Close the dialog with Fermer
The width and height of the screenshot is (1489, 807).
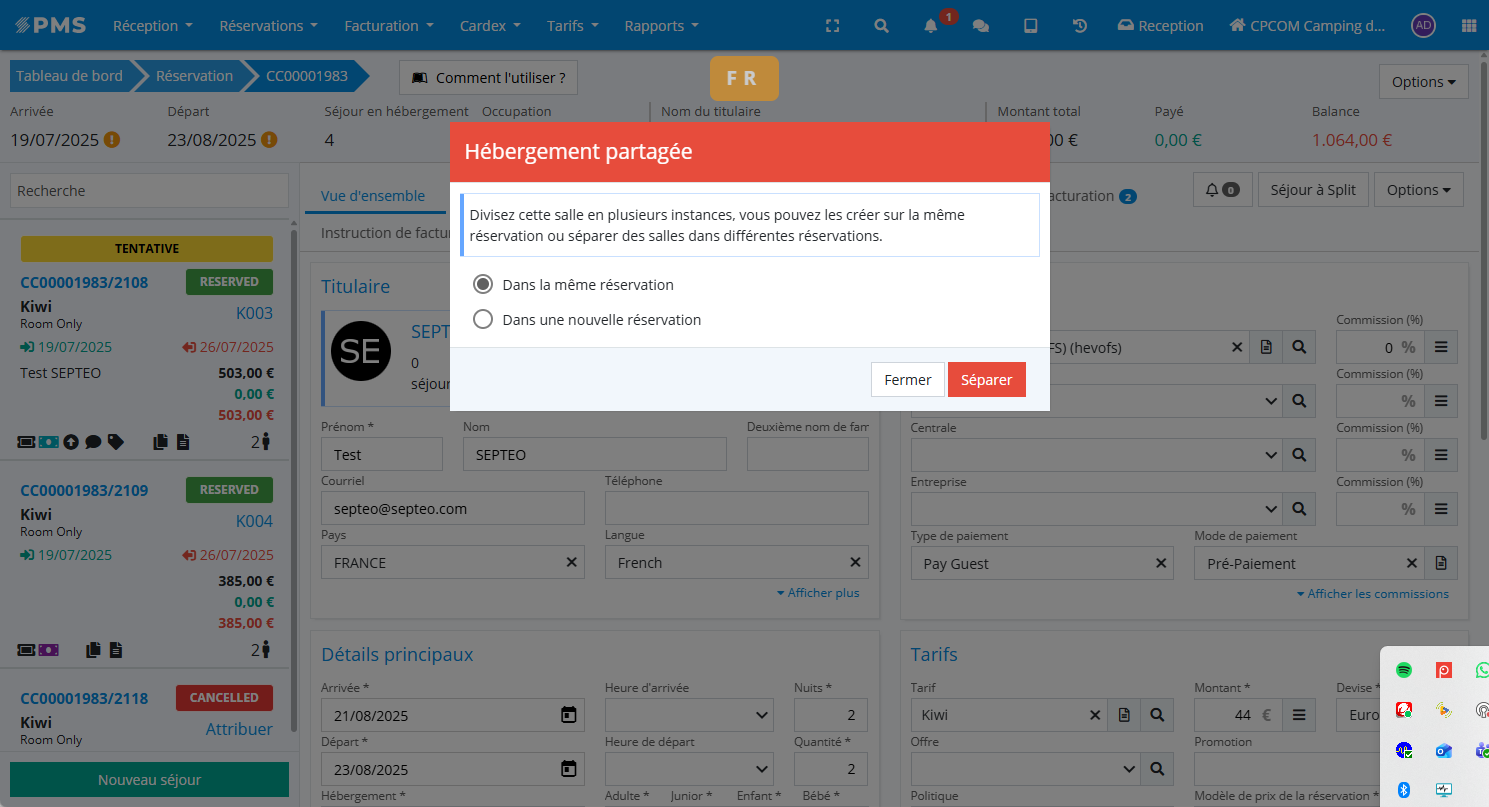tap(907, 380)
